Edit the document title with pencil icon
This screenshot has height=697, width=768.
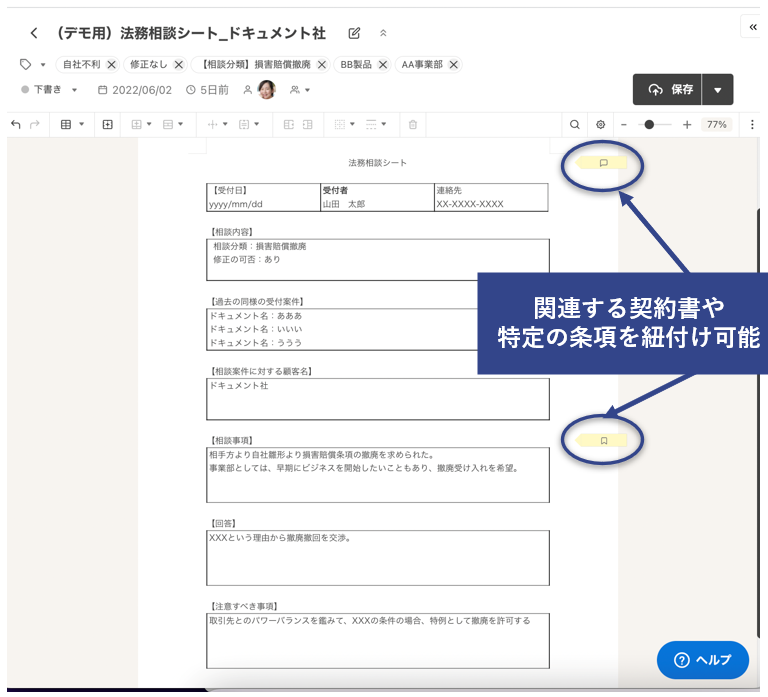[354, 33]
